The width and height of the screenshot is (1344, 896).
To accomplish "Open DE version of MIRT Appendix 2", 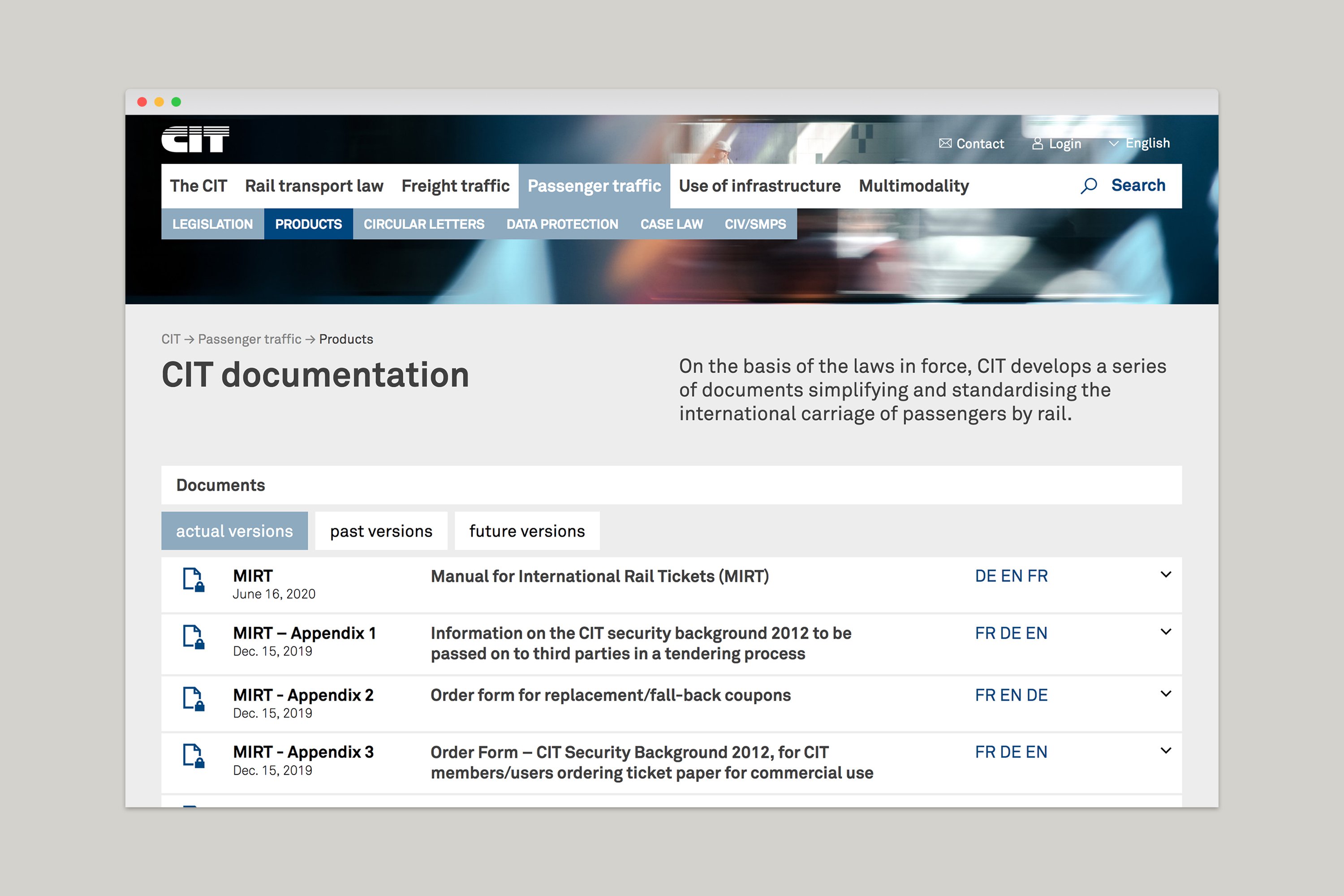I will pyautogui.click(x=1037, y=695).
